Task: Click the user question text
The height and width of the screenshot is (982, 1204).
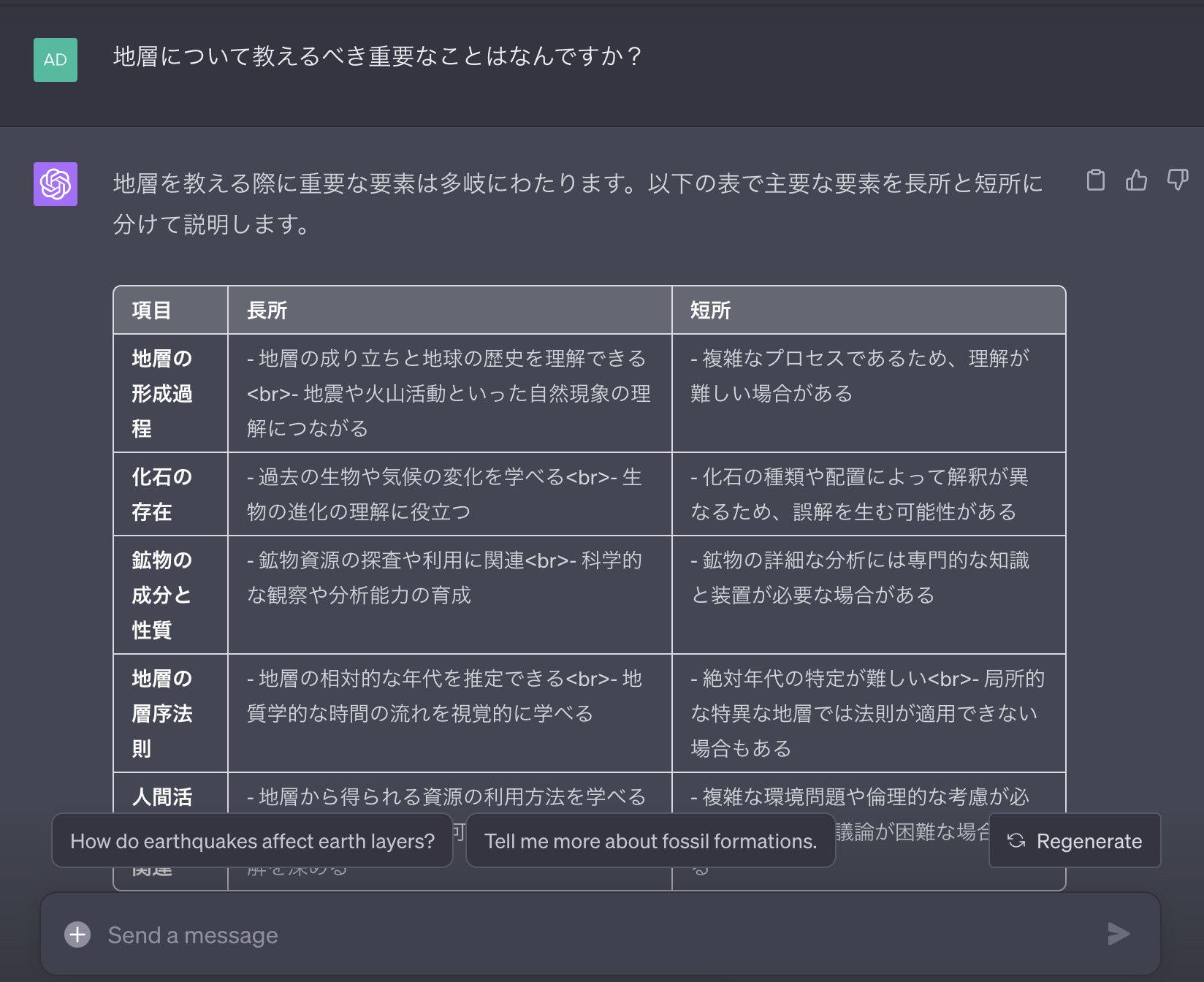Action: click(x=378, y=56)
